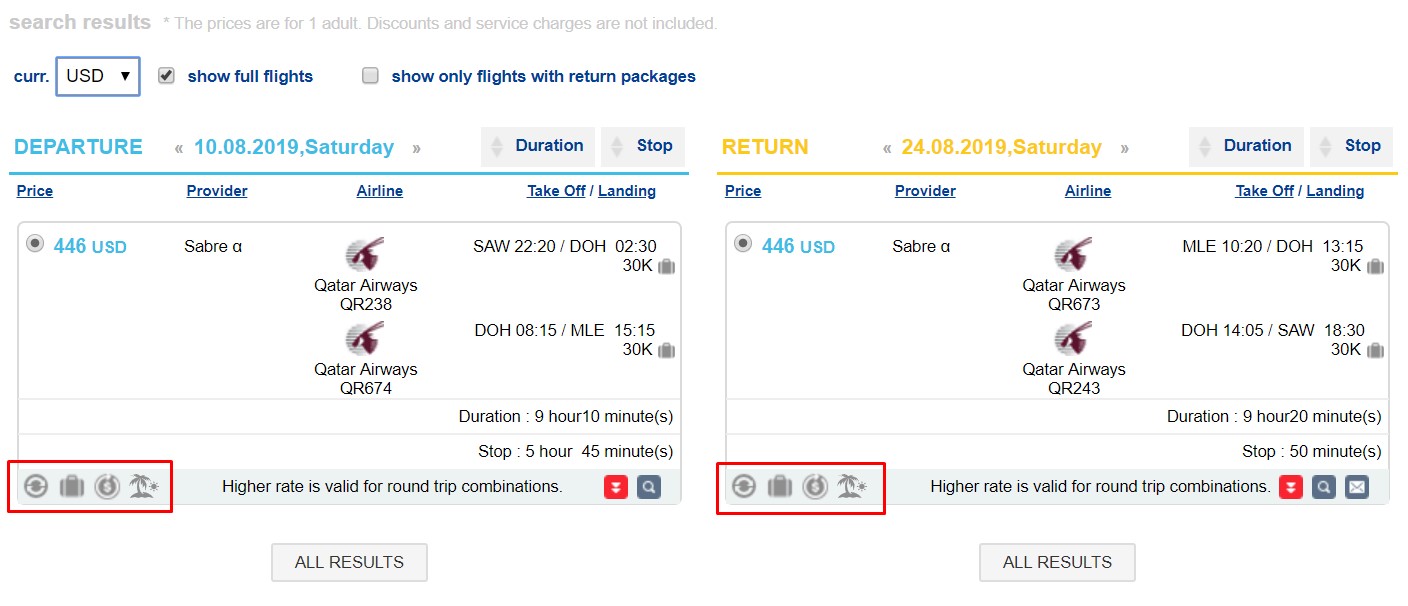Sort departure list by Airline column
The image size is (1408, 606).
click(380, 191)
